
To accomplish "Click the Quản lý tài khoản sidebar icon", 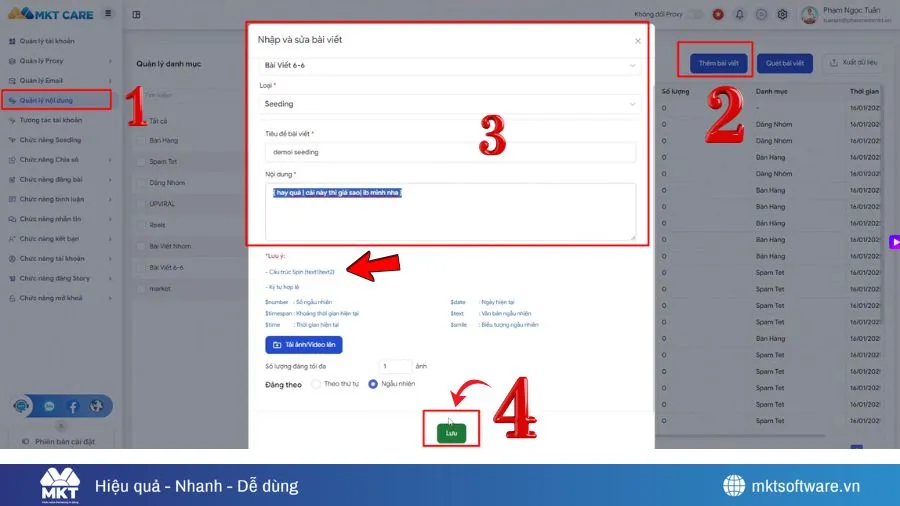I will (x=12, y=41).
